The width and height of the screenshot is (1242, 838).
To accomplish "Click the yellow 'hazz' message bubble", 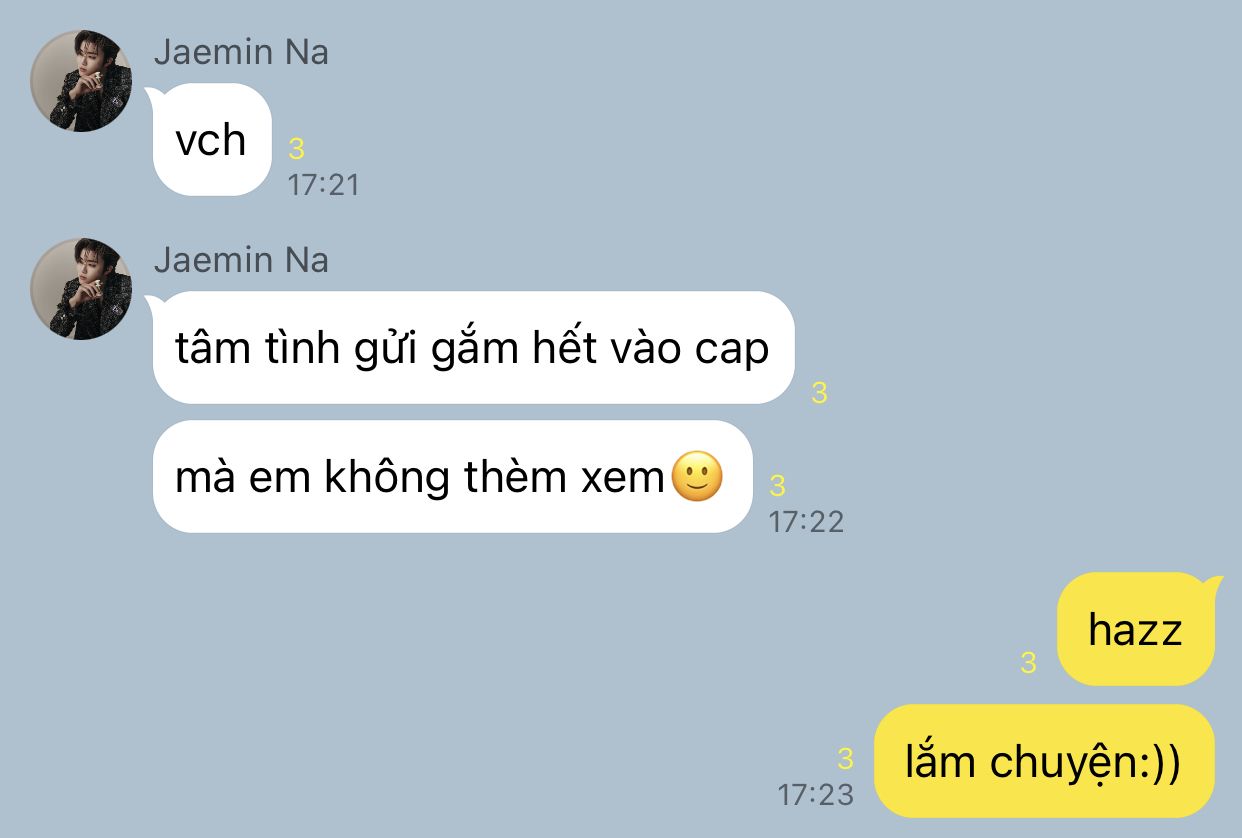I will [x=1136, y=629].
